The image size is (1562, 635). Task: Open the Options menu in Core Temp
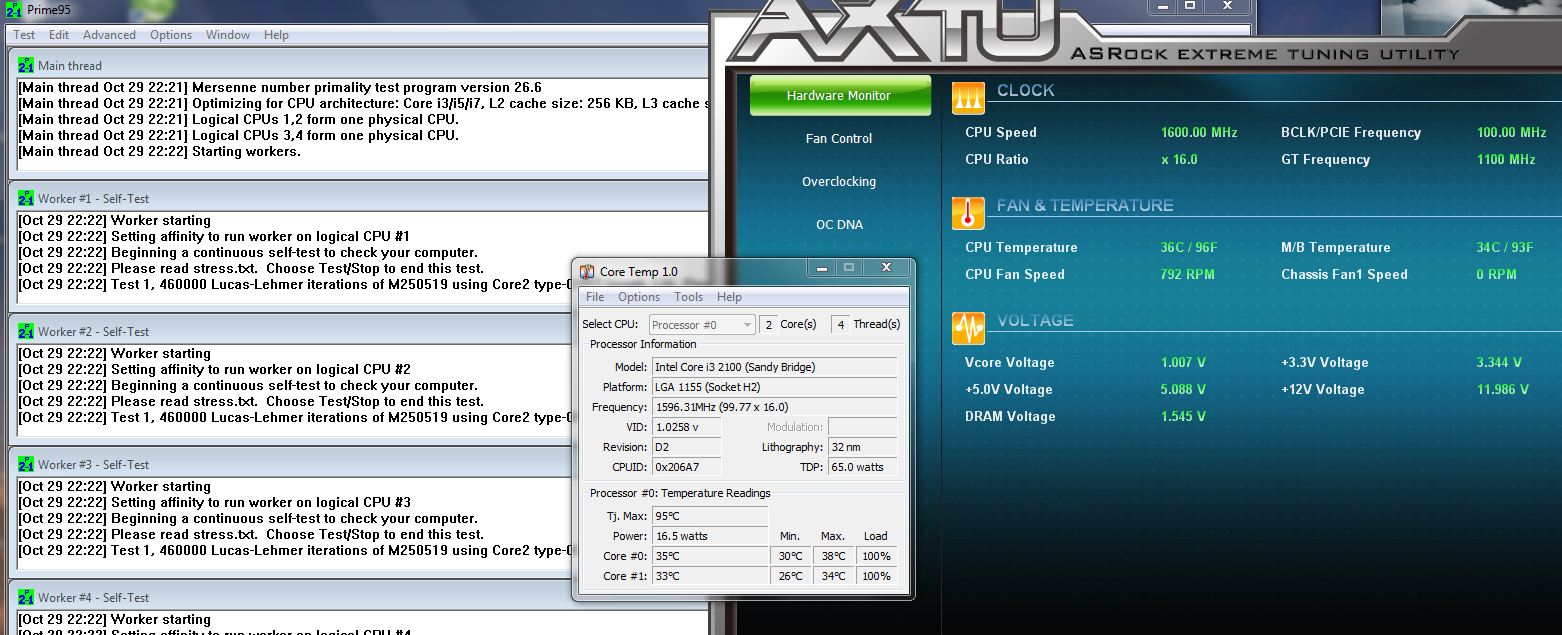click(639, 297)
